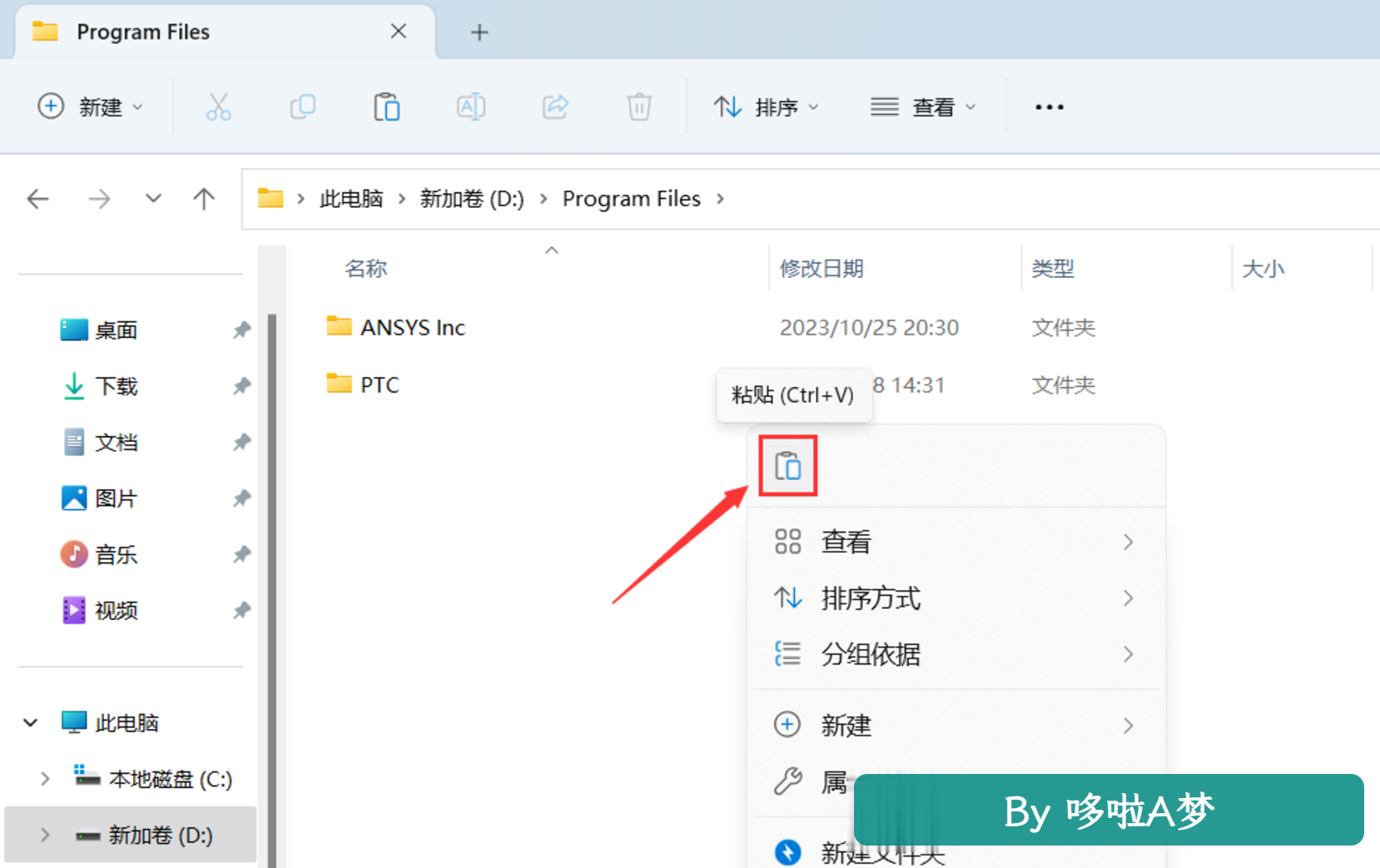
Task: Select 新加卷 (D:) in navigation pane
Action: click(x=160, y=835)
